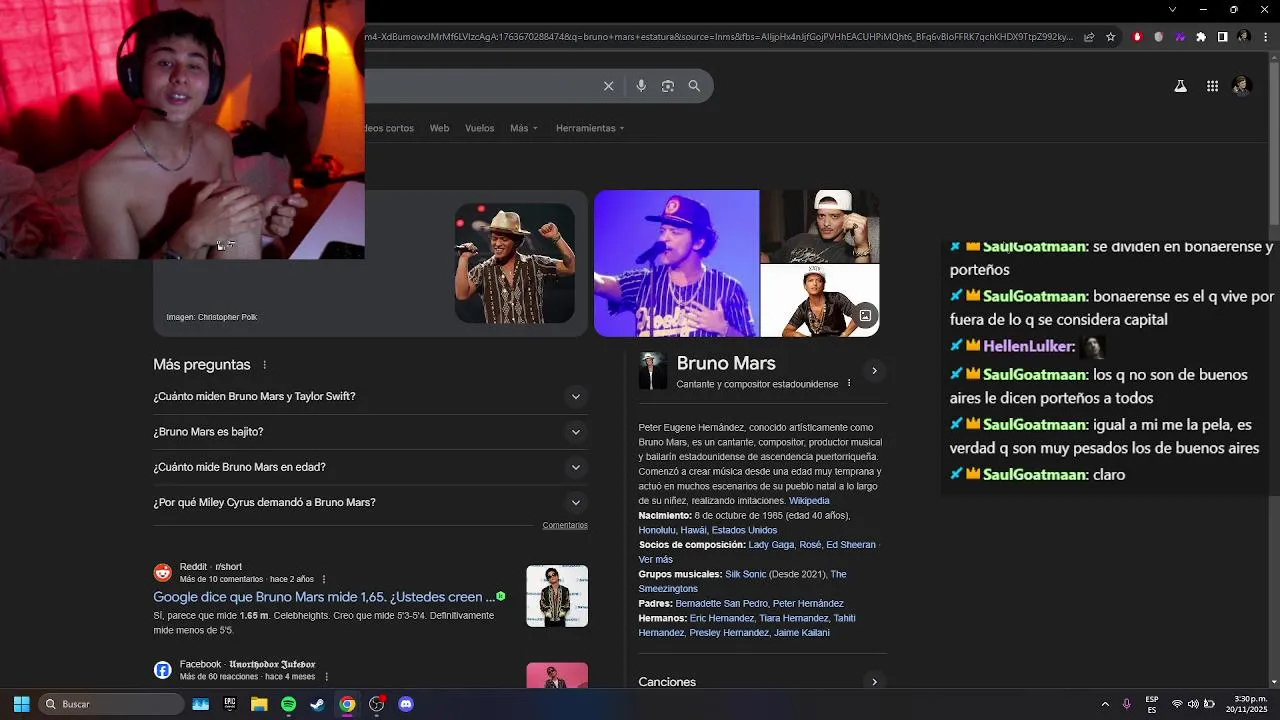The height and width of the screenshot is (720, 1280).
Task: Switch to the Vuelos tab
Action: [479, 128]
